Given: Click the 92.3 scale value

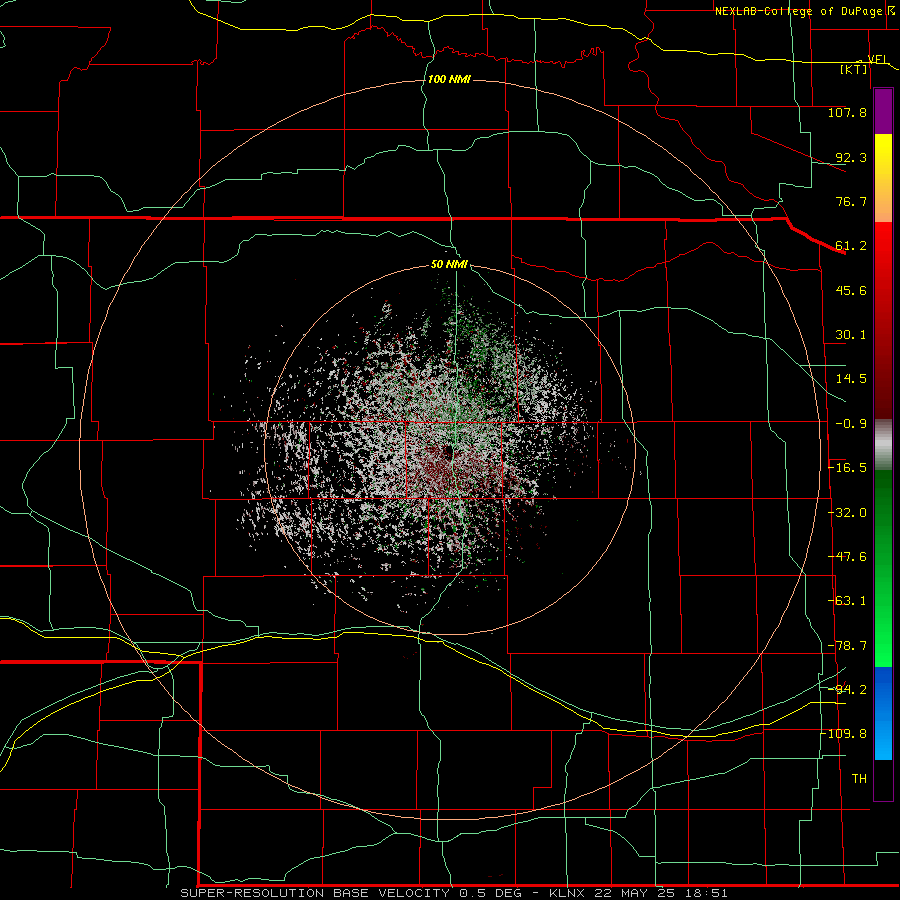Looking at the screenshot, I should coord(851,157).
